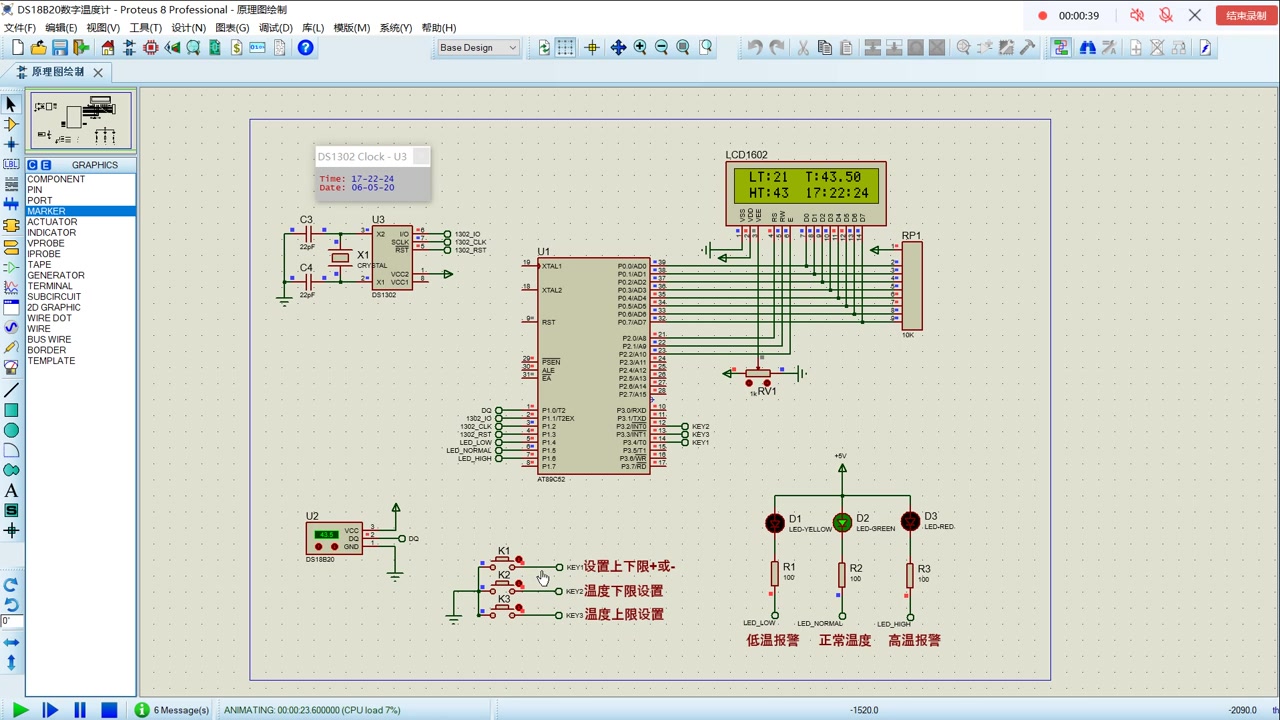Image resolution: width=1280 pixels, height=720 pixels.
Task: Open the Base Design dropdown
Action: point(478,48)
